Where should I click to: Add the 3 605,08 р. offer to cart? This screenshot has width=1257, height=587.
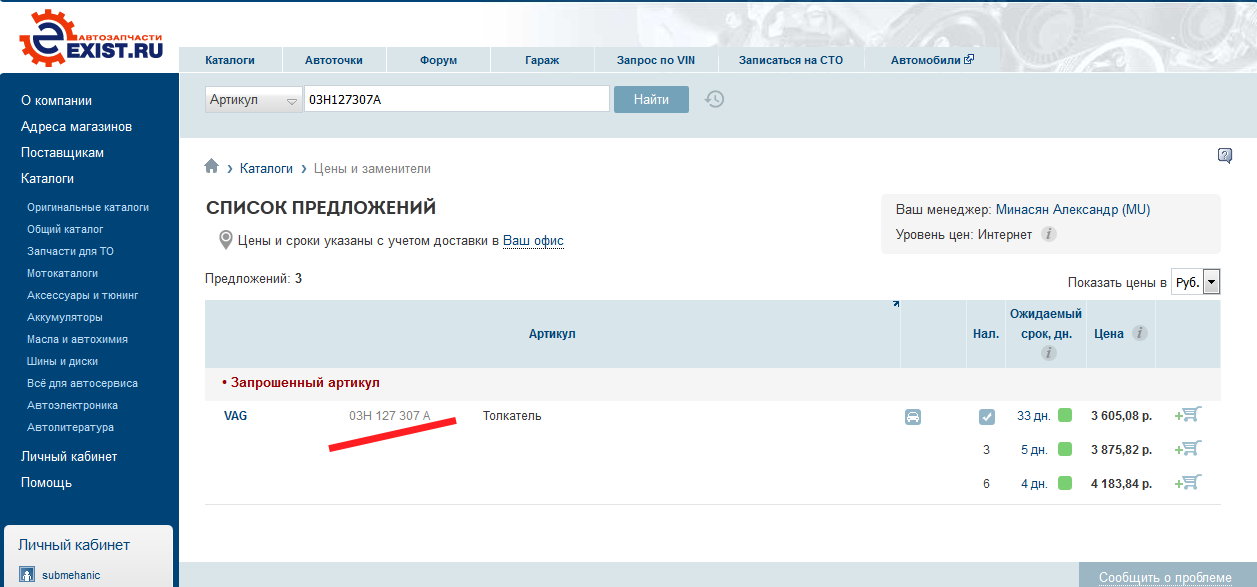1187,415
